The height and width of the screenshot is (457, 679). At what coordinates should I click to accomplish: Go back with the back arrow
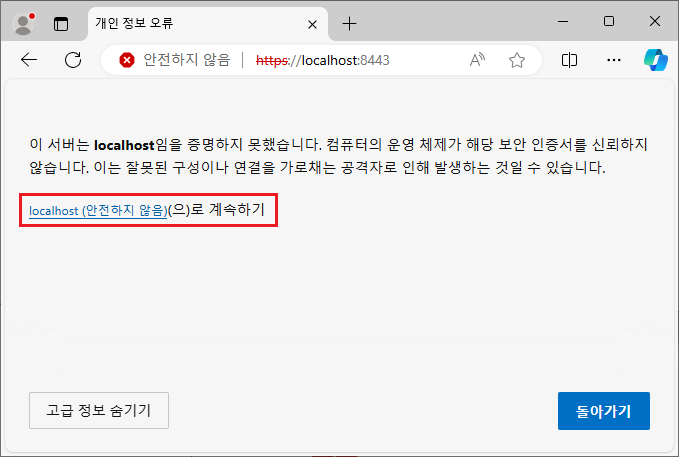click(29, 60)
